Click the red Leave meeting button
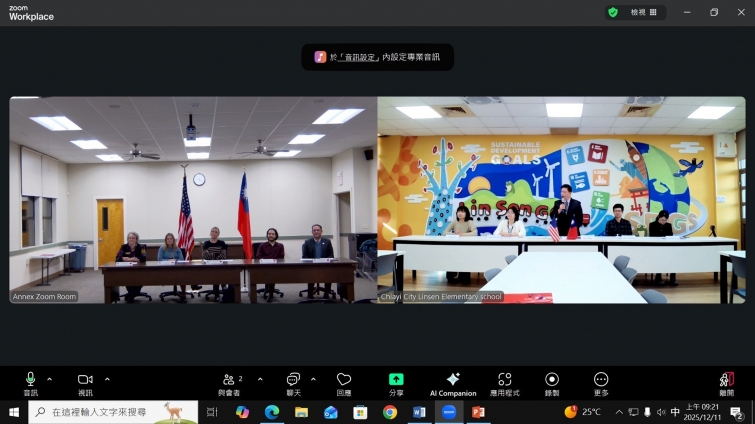 pyautogui.click(x=727, y=380)
